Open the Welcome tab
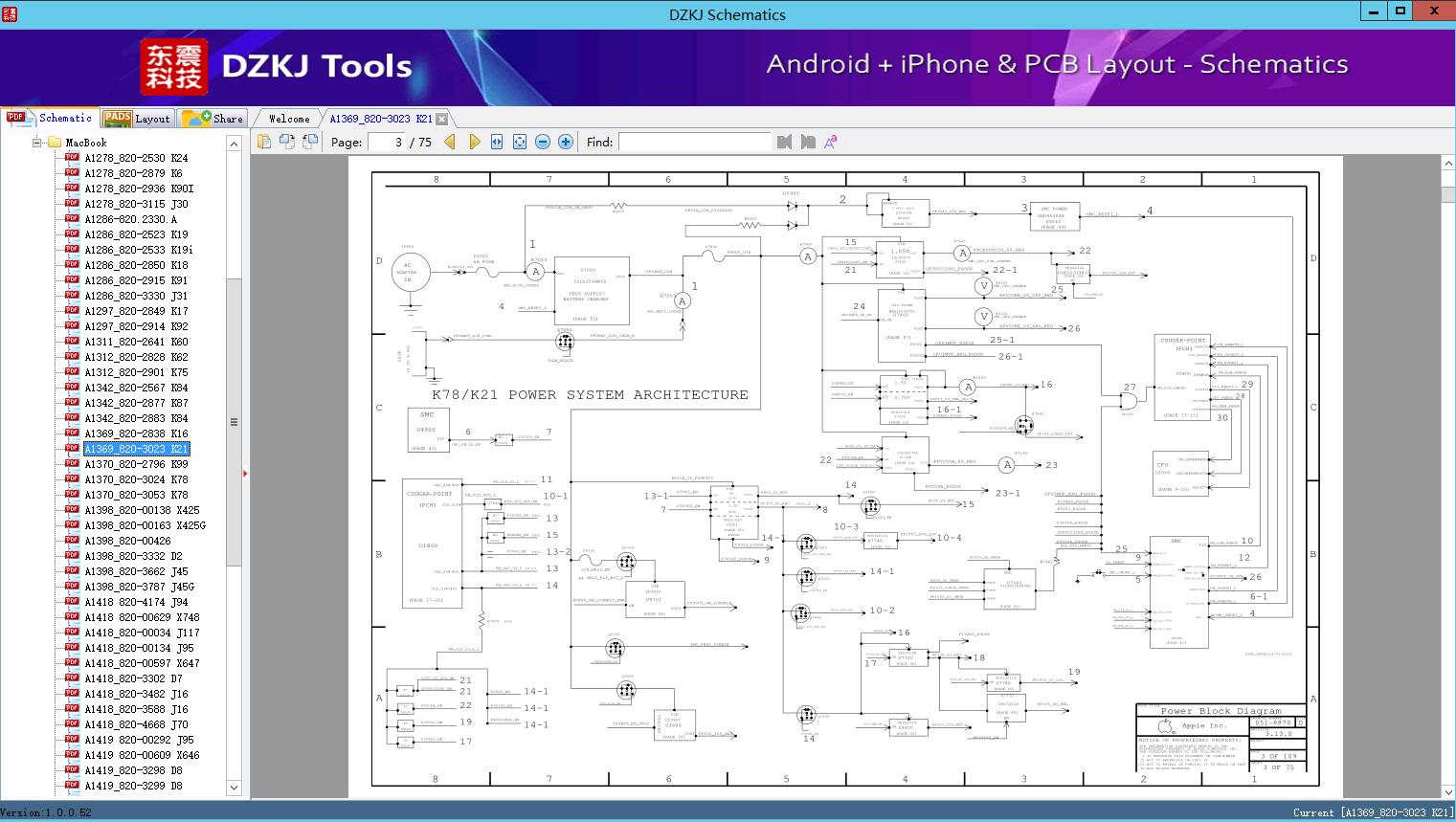The image size is (1456, 822). (x=287, y=118)
